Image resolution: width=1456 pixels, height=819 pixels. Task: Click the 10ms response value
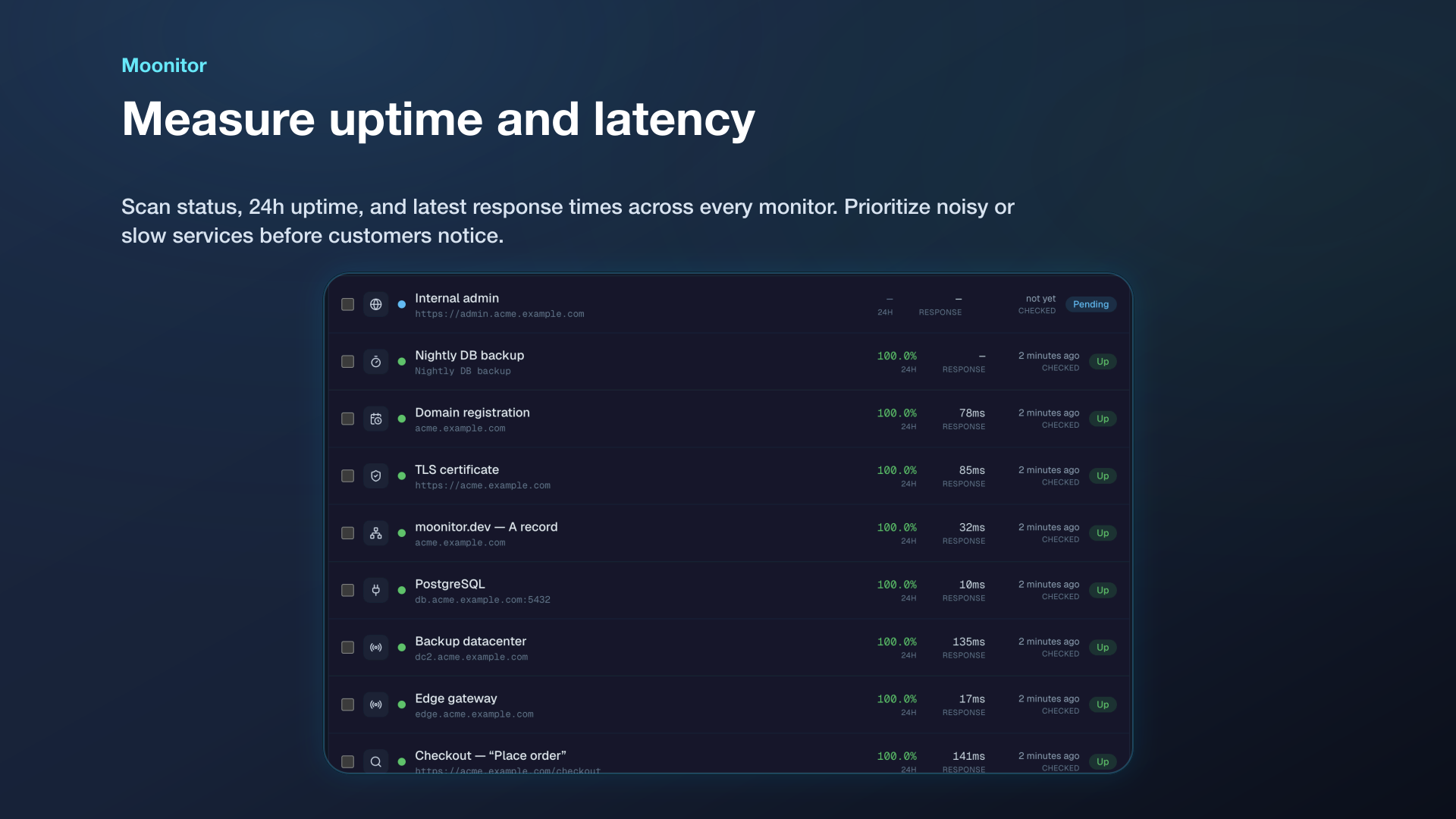(971, 585)
